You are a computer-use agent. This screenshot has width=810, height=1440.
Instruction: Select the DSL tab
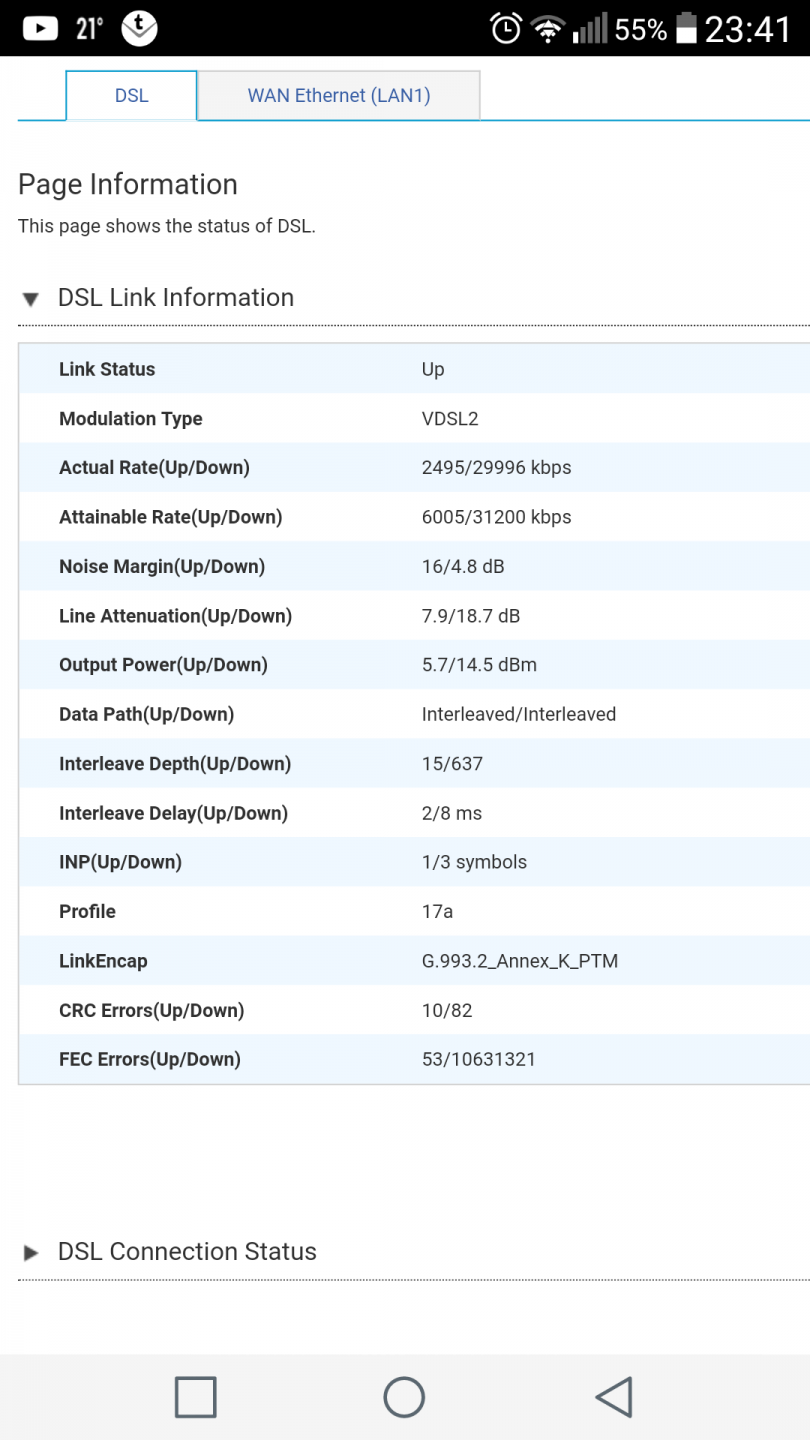click(132, 96)
